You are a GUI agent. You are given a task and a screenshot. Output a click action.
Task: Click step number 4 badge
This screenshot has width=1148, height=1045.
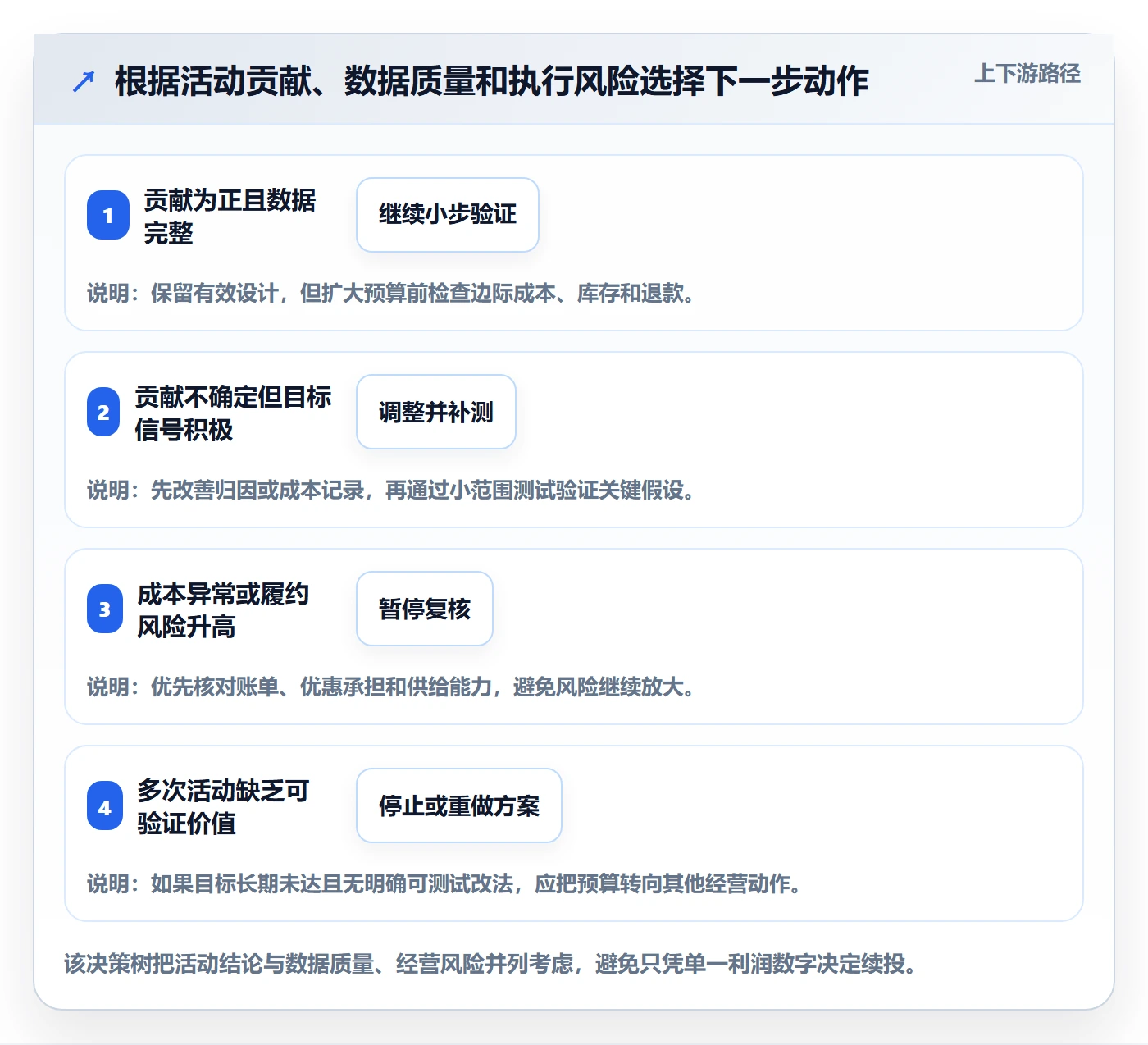(105, 805)
